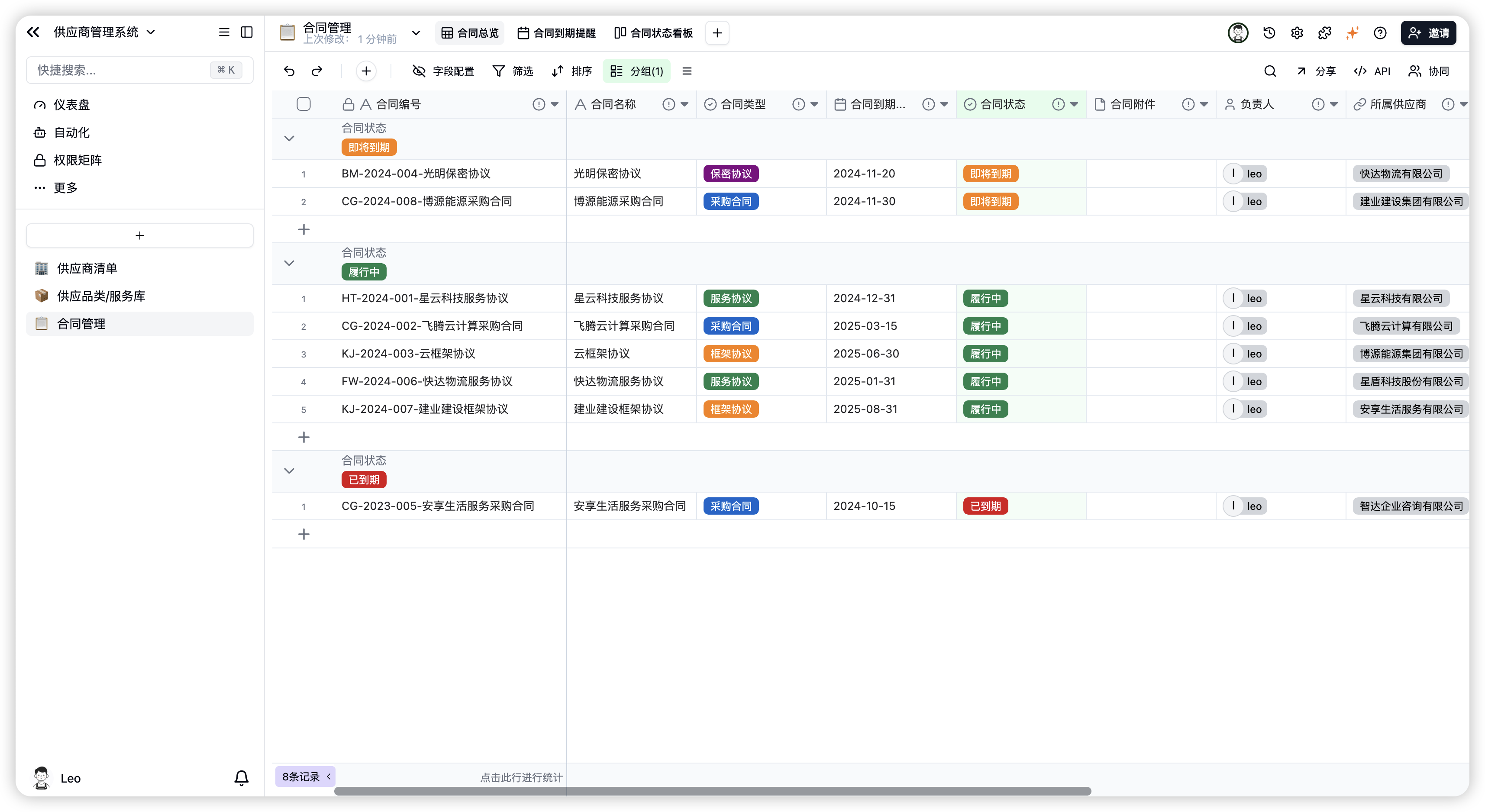The height and width of the screenshot is (812, 1485).
Task: Toggle the sidebar panel layout icon
Action: (x=247, y=32)
